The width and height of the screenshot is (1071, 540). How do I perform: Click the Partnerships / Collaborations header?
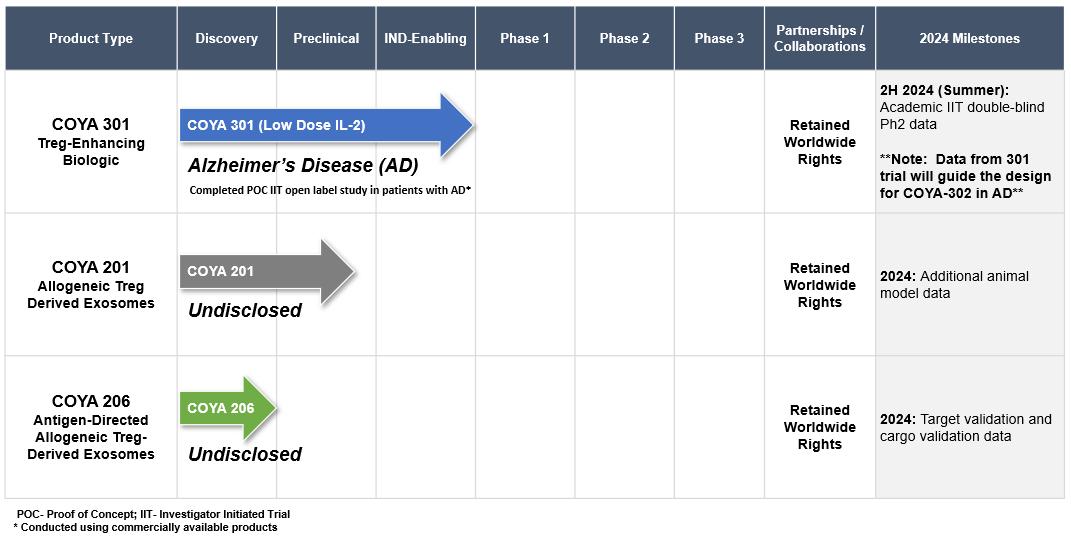(x=819, y=38)
